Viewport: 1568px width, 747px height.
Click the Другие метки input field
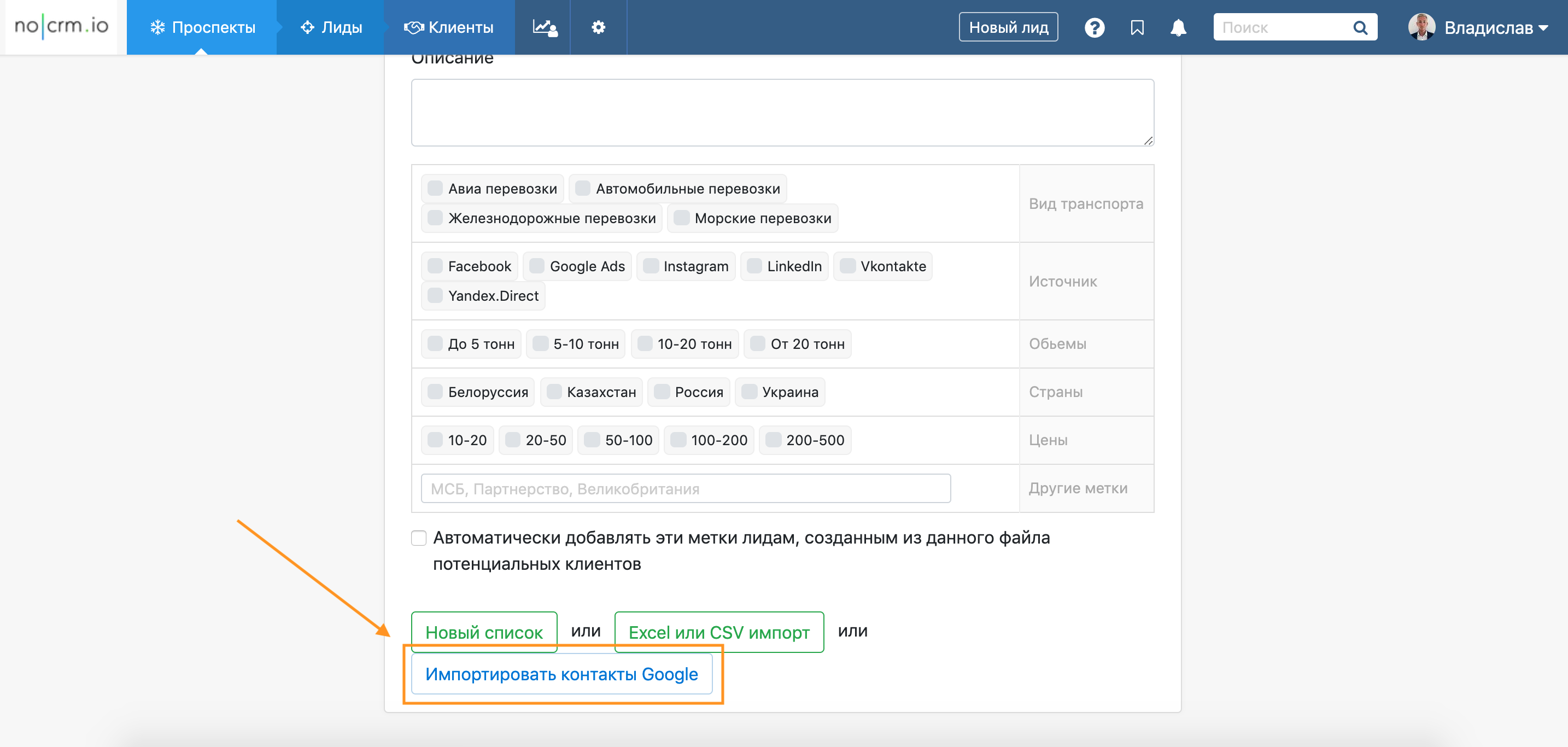686,488
